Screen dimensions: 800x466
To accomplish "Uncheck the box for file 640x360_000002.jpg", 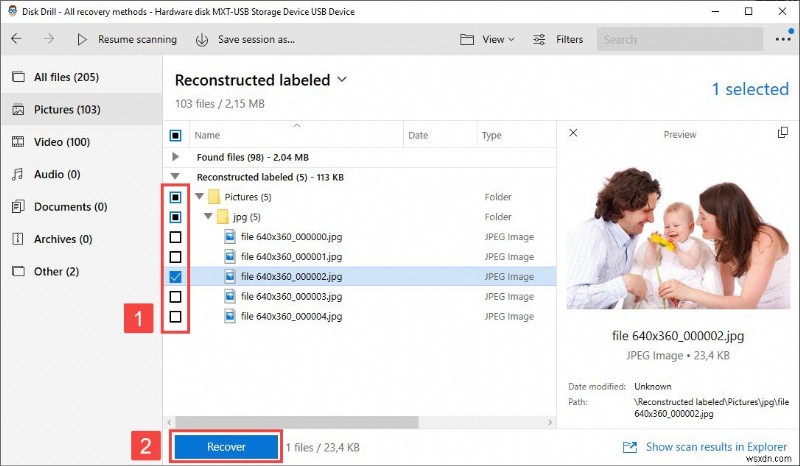I will pyautogui.click(x=175, y=277).
